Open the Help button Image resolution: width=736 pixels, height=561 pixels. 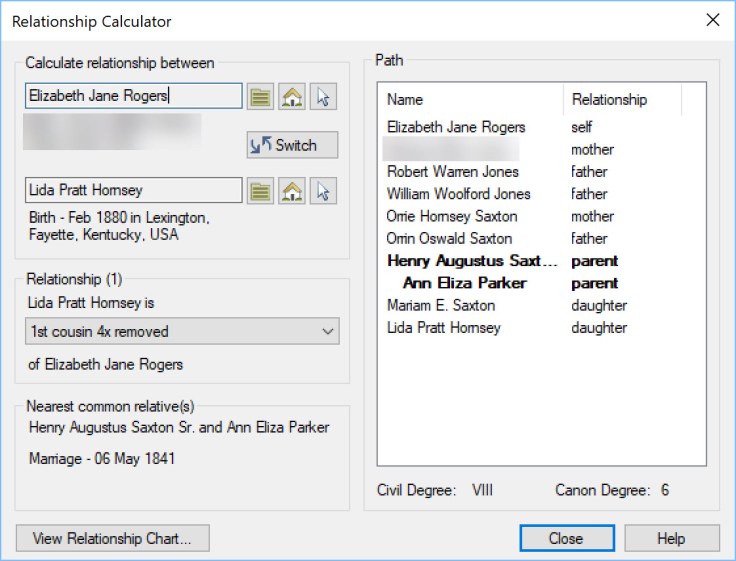point(672,538)
